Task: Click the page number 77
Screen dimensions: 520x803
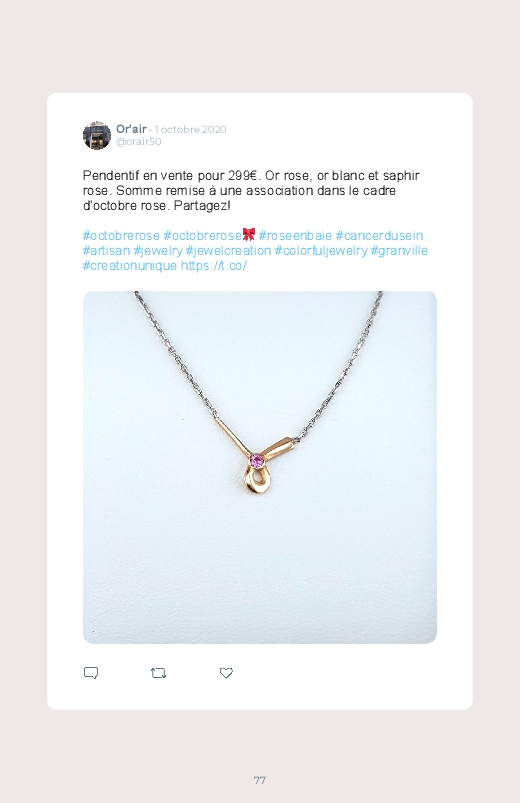Action: pyautogui.click(x=260, y=780)
